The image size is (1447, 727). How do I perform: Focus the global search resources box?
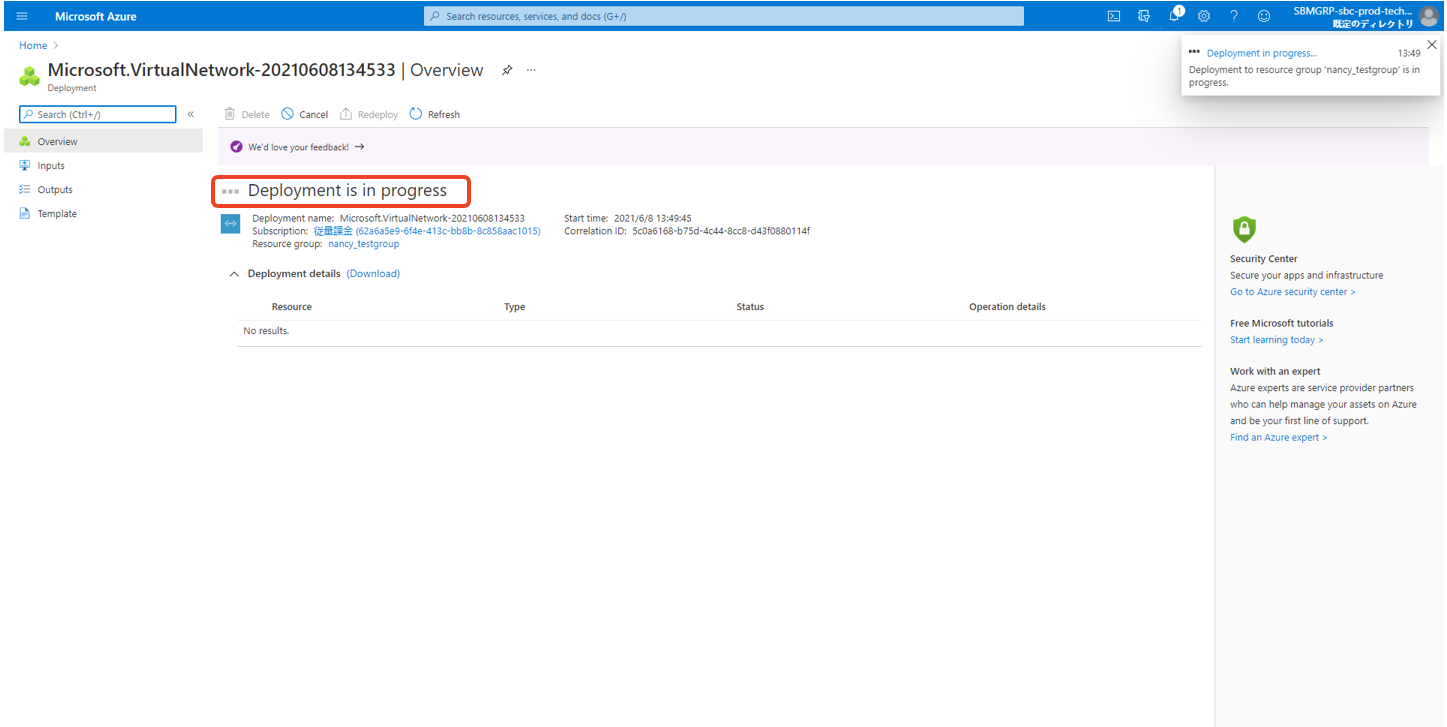(x=724, y=16)
